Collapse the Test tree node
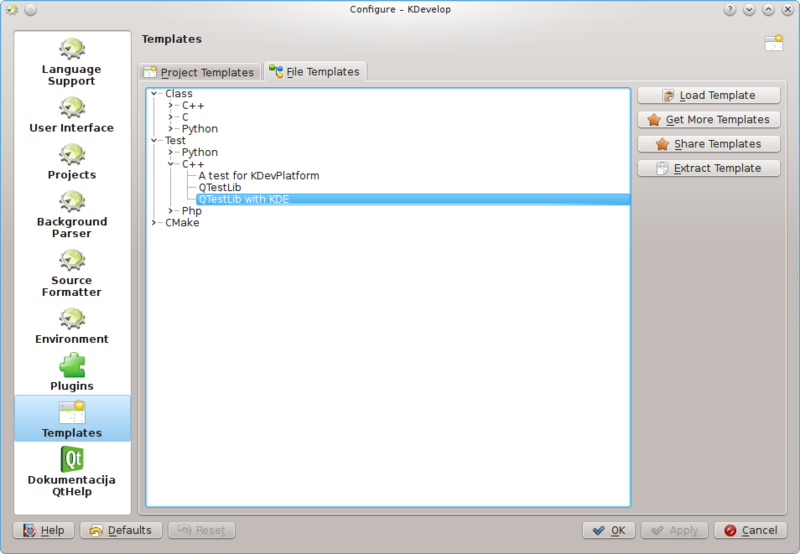800x554 pixels. pyautogui.click(x=154, y=140)
